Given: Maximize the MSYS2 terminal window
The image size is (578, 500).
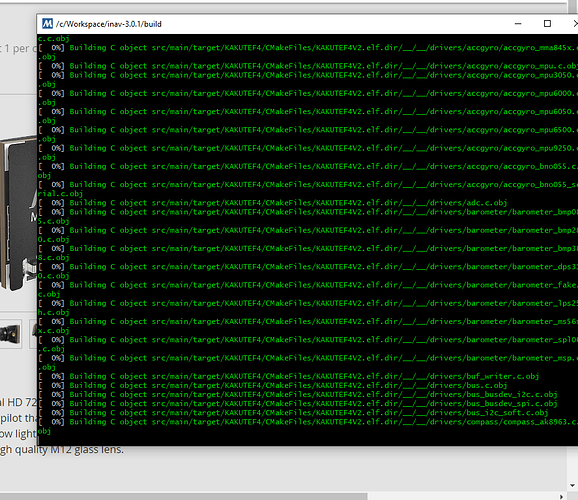Looking at the screenshot, I should [x=547, y=24].
